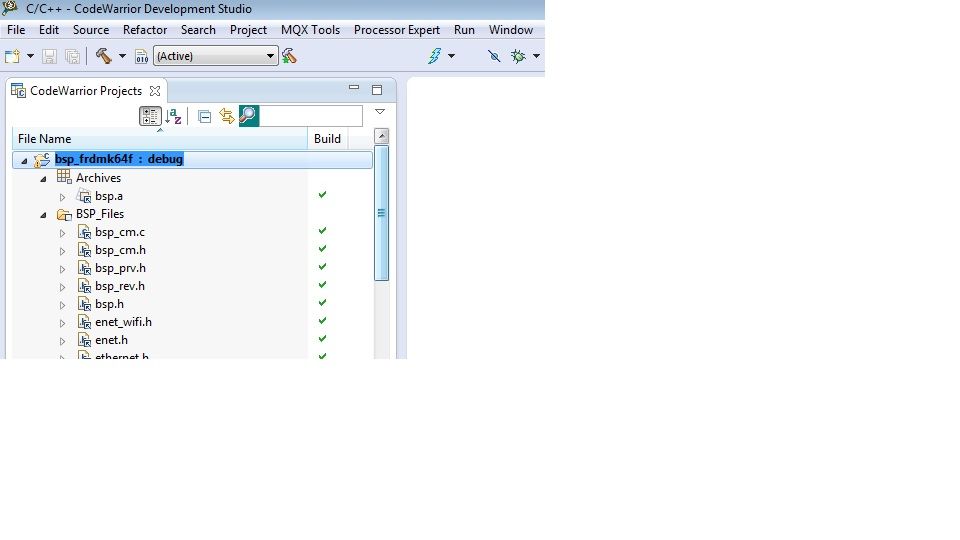Maximize the CodeWarrior Projects panel
This screenshot has width=960, height=540.
[x=377, y=90]
